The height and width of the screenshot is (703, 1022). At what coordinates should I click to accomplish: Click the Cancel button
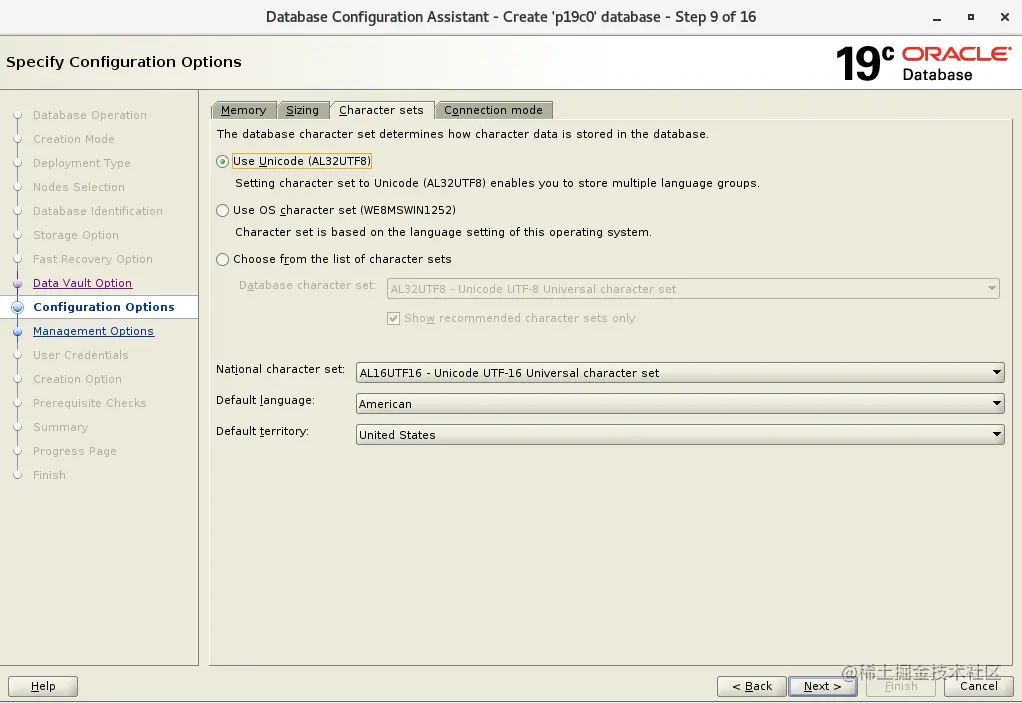(x=978, y=686)
